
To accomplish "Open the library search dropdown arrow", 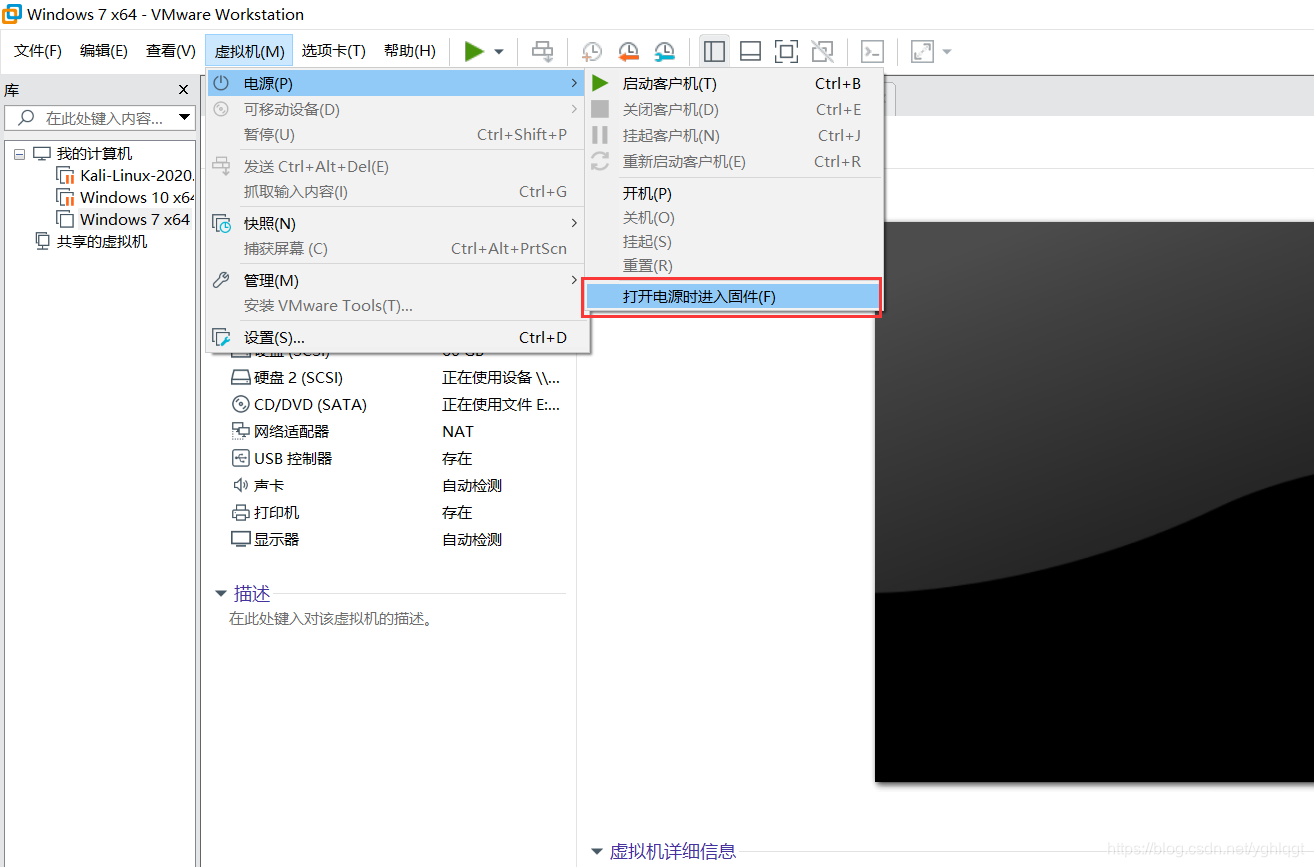I will [184, 118].
